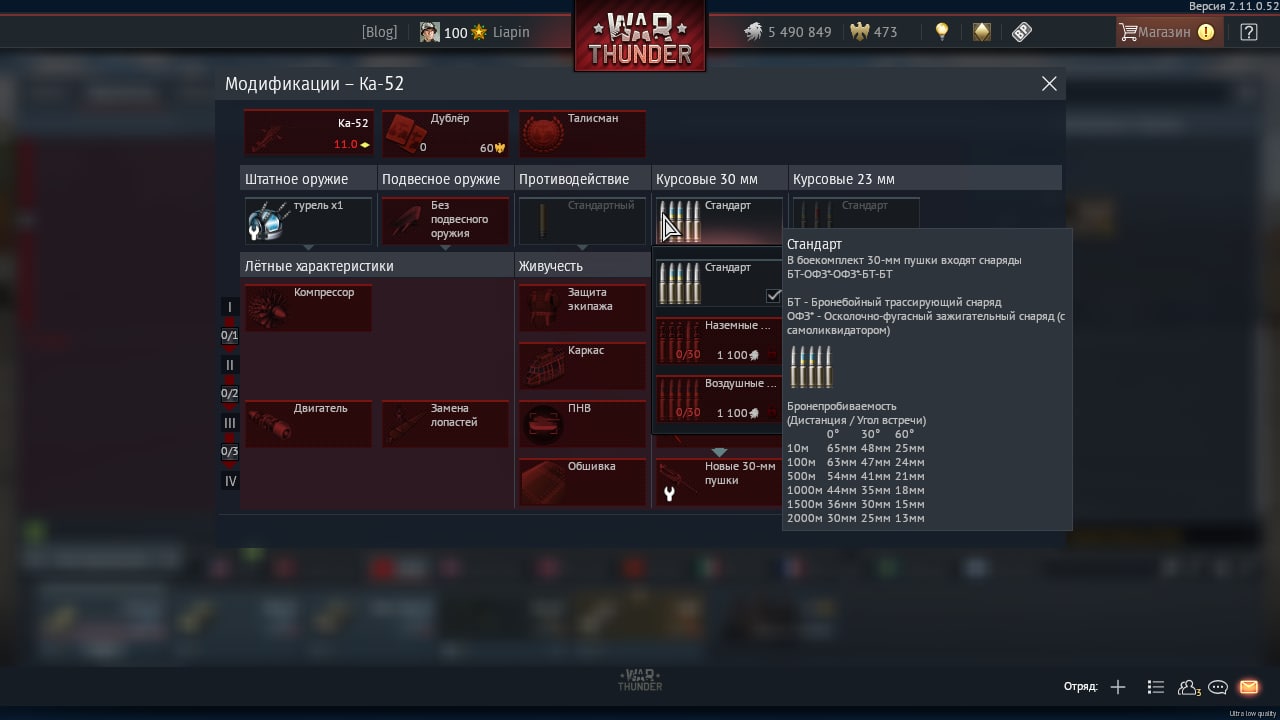
Task: Open the [Blog] link
Action: click(x=379, y=32)
